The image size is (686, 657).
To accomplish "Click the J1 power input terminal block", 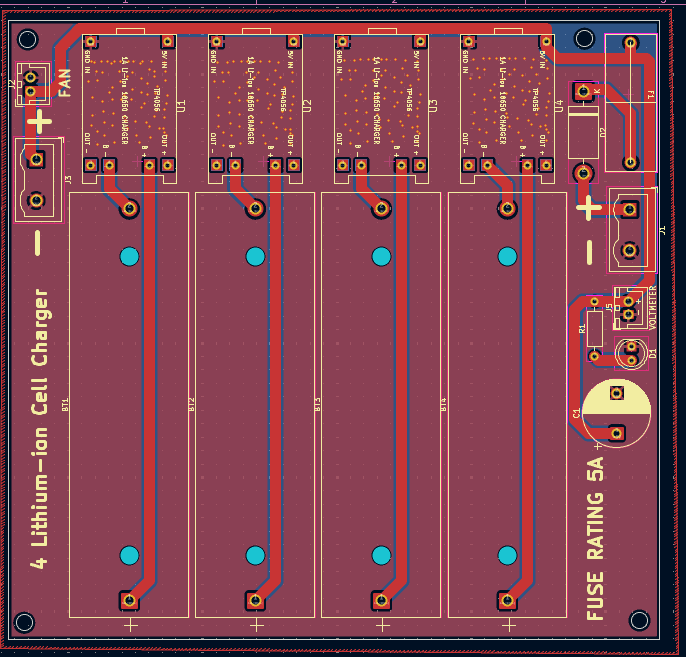I will (x=631, y=230).
